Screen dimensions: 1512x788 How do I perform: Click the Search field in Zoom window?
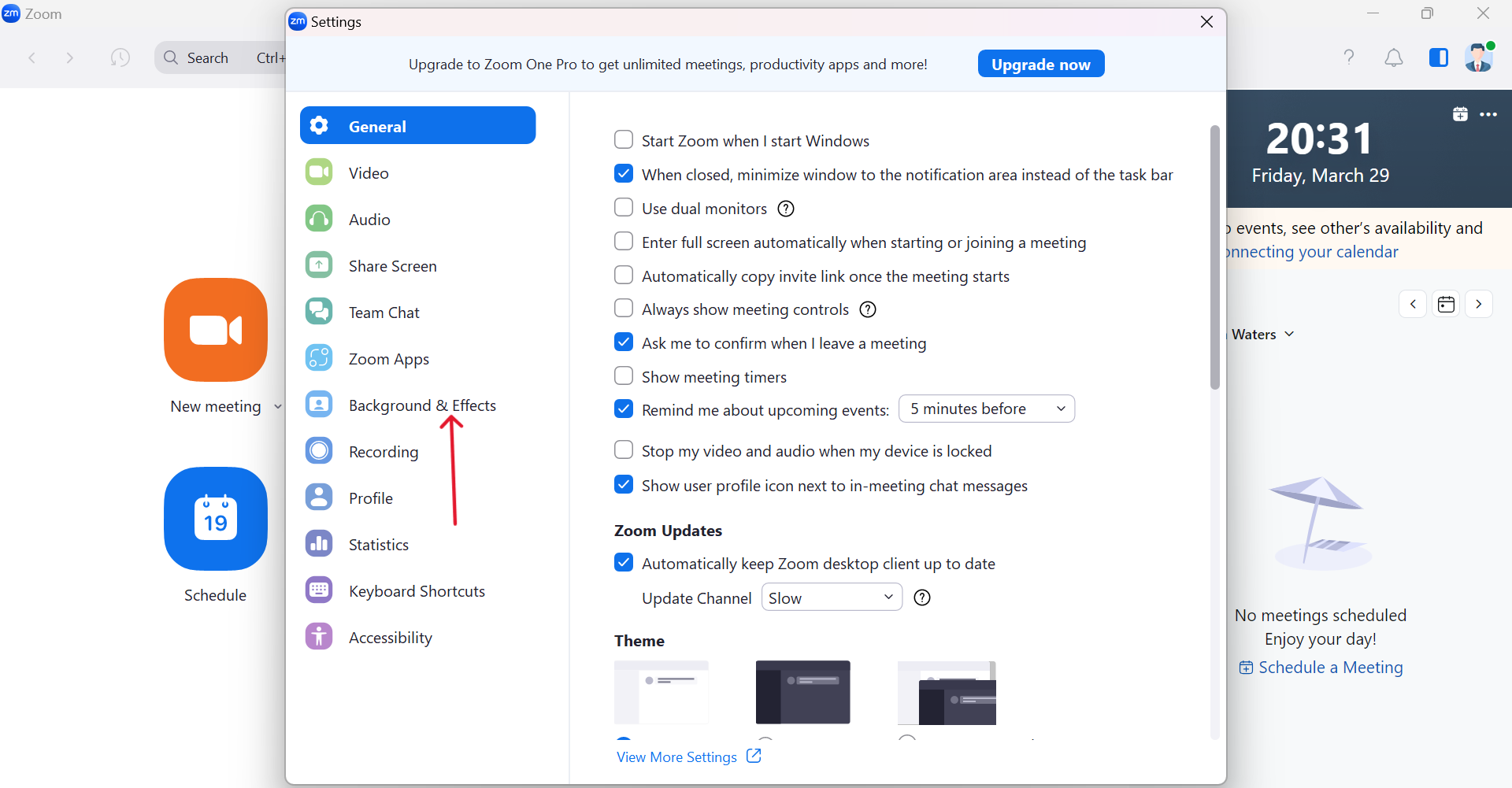tap(220, 57)
